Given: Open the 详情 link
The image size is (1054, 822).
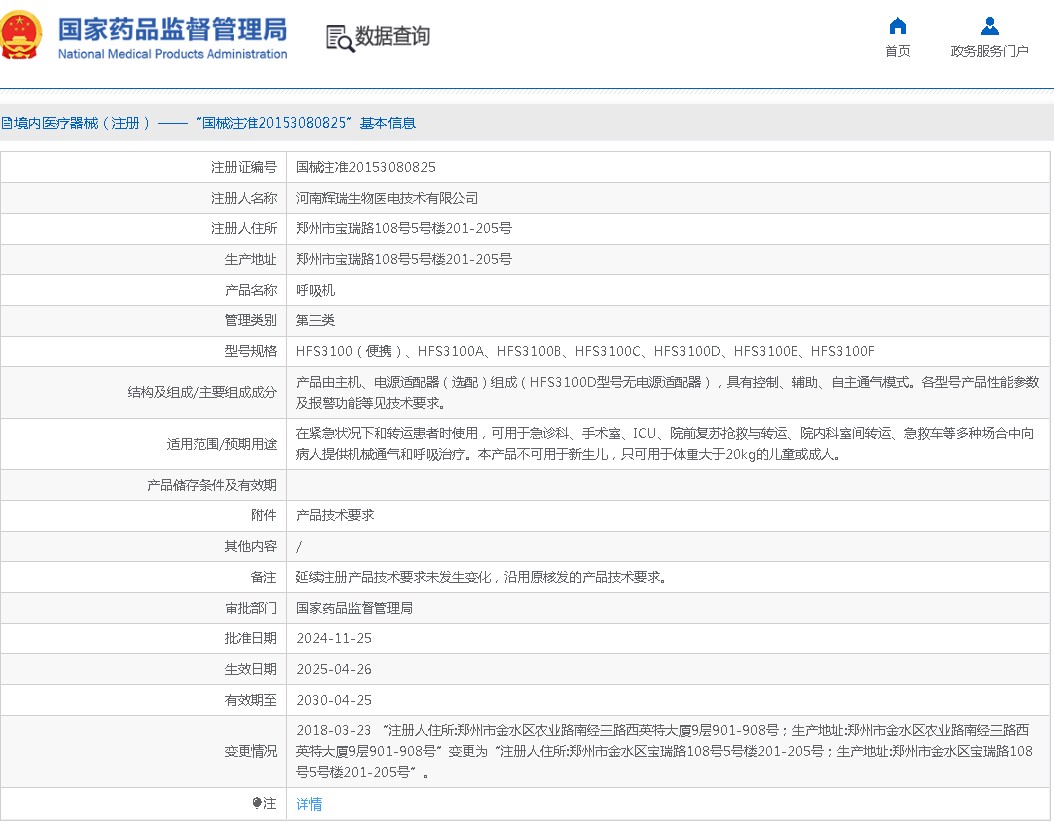Looking at the screenshot, I should click(x=309, y=804).
